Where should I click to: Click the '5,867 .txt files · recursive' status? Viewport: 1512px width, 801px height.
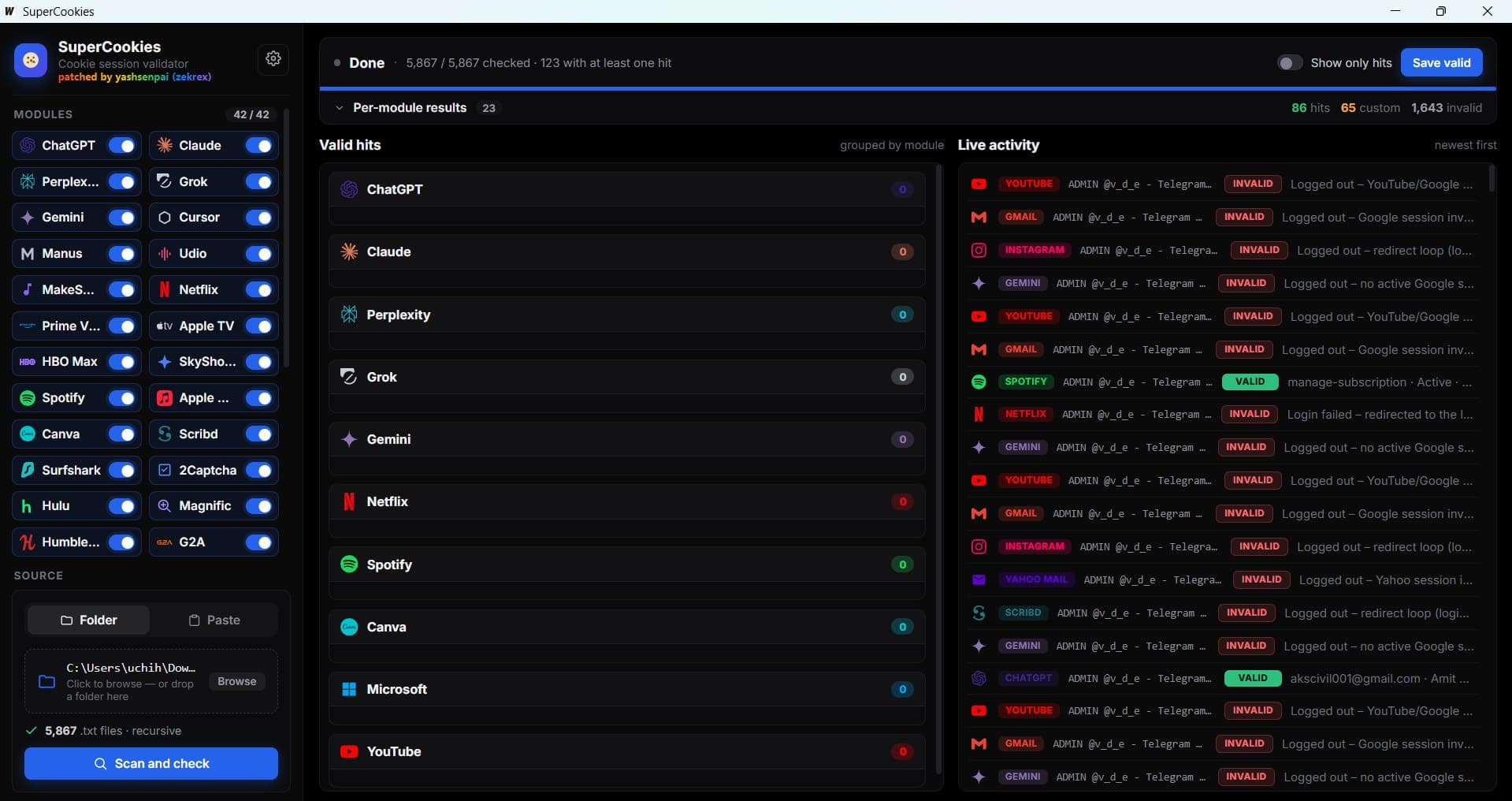(113, 731)
